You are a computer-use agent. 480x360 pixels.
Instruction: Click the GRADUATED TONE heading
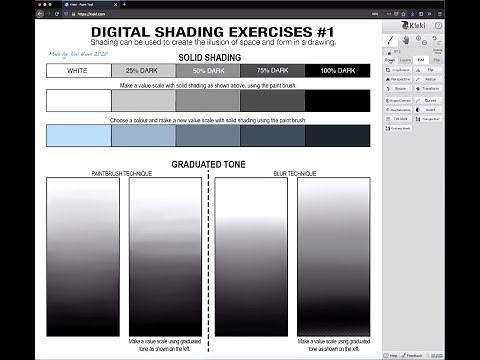tap(208, 164)
